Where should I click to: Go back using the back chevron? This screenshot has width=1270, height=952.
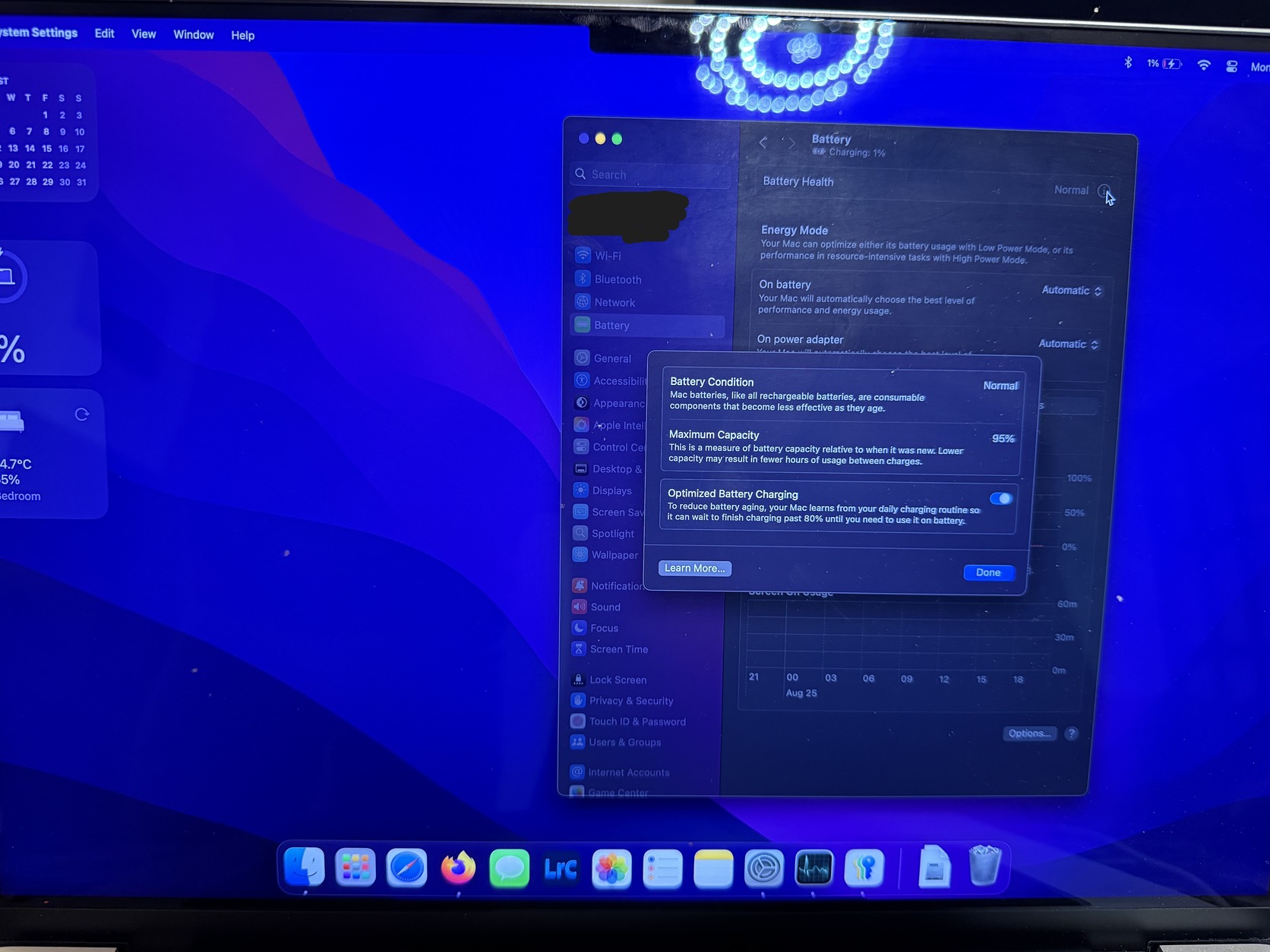[763, 142]
